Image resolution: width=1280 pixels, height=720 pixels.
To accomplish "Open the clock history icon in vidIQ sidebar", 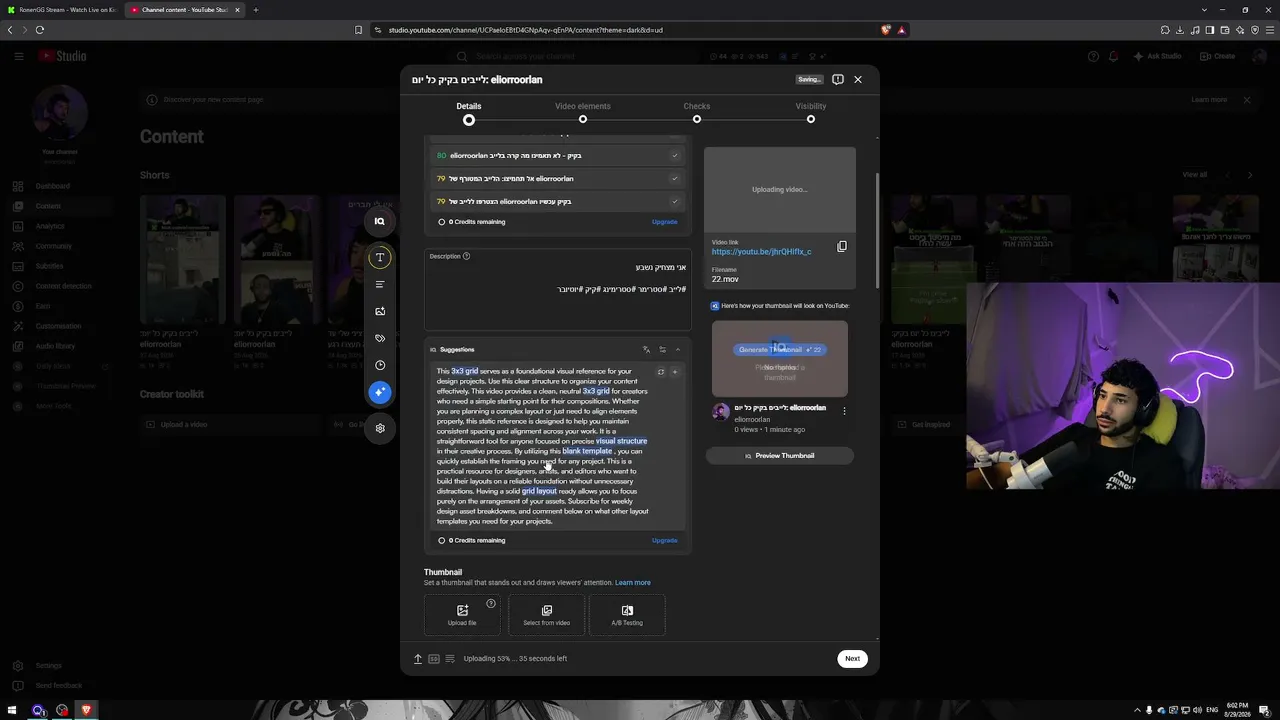I will coord(379,365).
